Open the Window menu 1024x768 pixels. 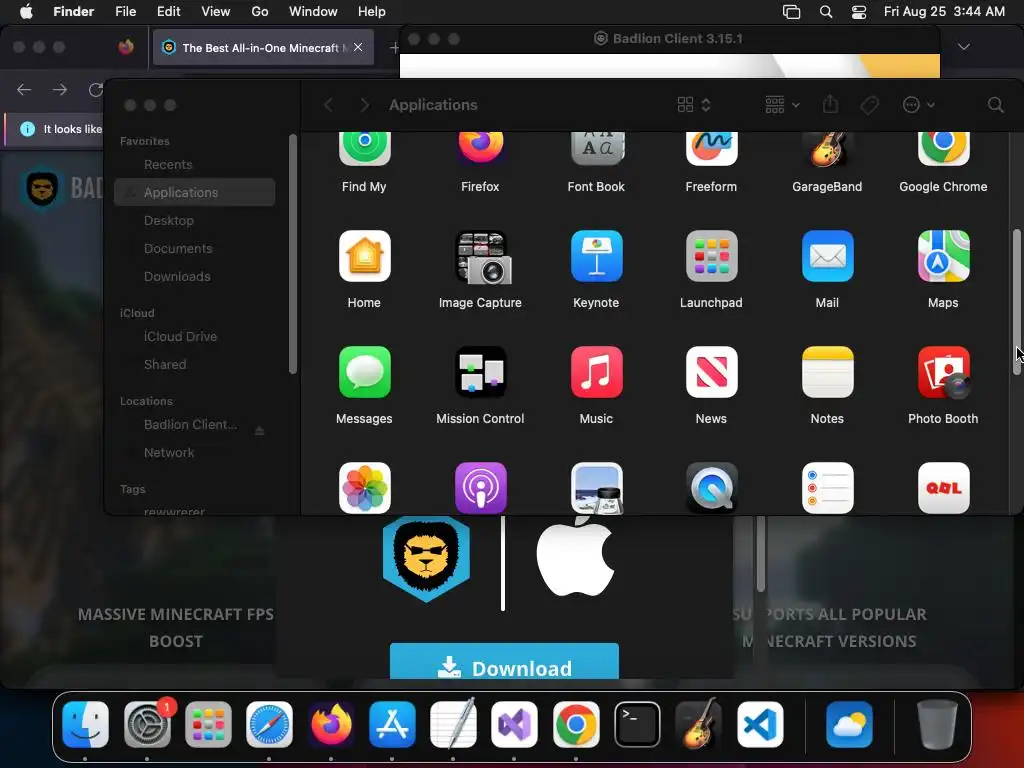point(313,12)
